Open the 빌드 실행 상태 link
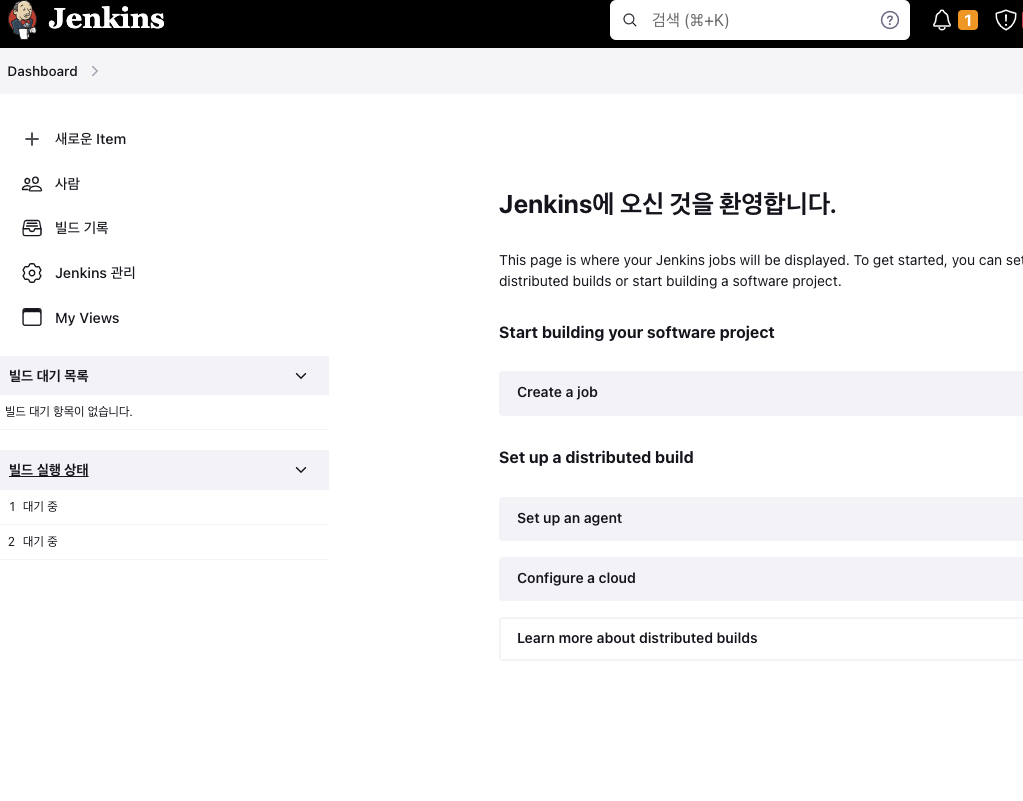Image resolution: width=1023 pixels, height=801 pixels. pos(49,470)
